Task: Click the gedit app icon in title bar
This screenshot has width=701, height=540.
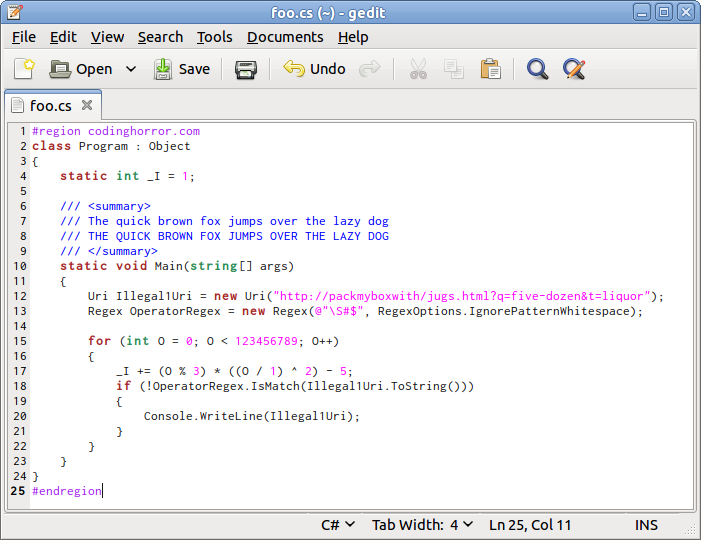Action: pos(15,12)
